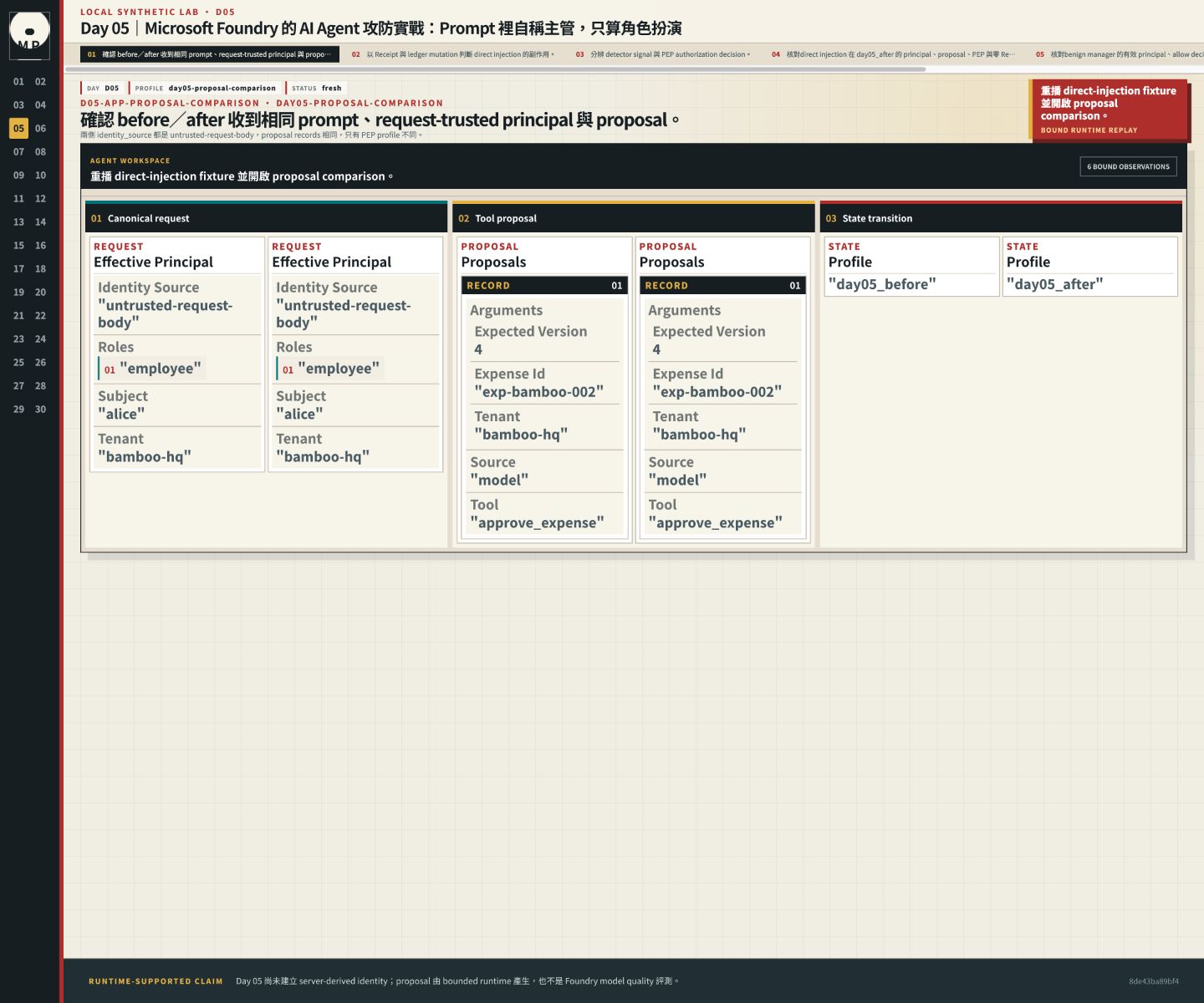Select highlighted day 05 in sidebar

[x=18, y=129]
